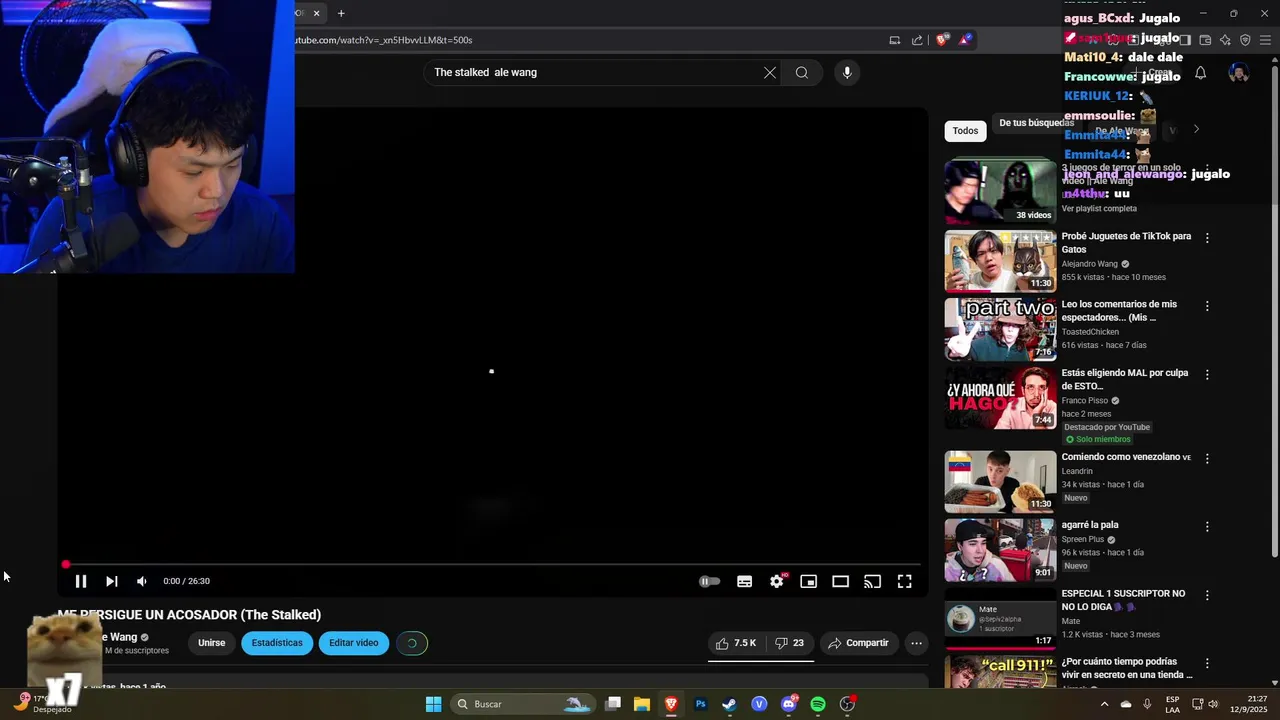Click the browser address bar
The height and width of the screenshot is (720, 1280).
pos(585,40)
